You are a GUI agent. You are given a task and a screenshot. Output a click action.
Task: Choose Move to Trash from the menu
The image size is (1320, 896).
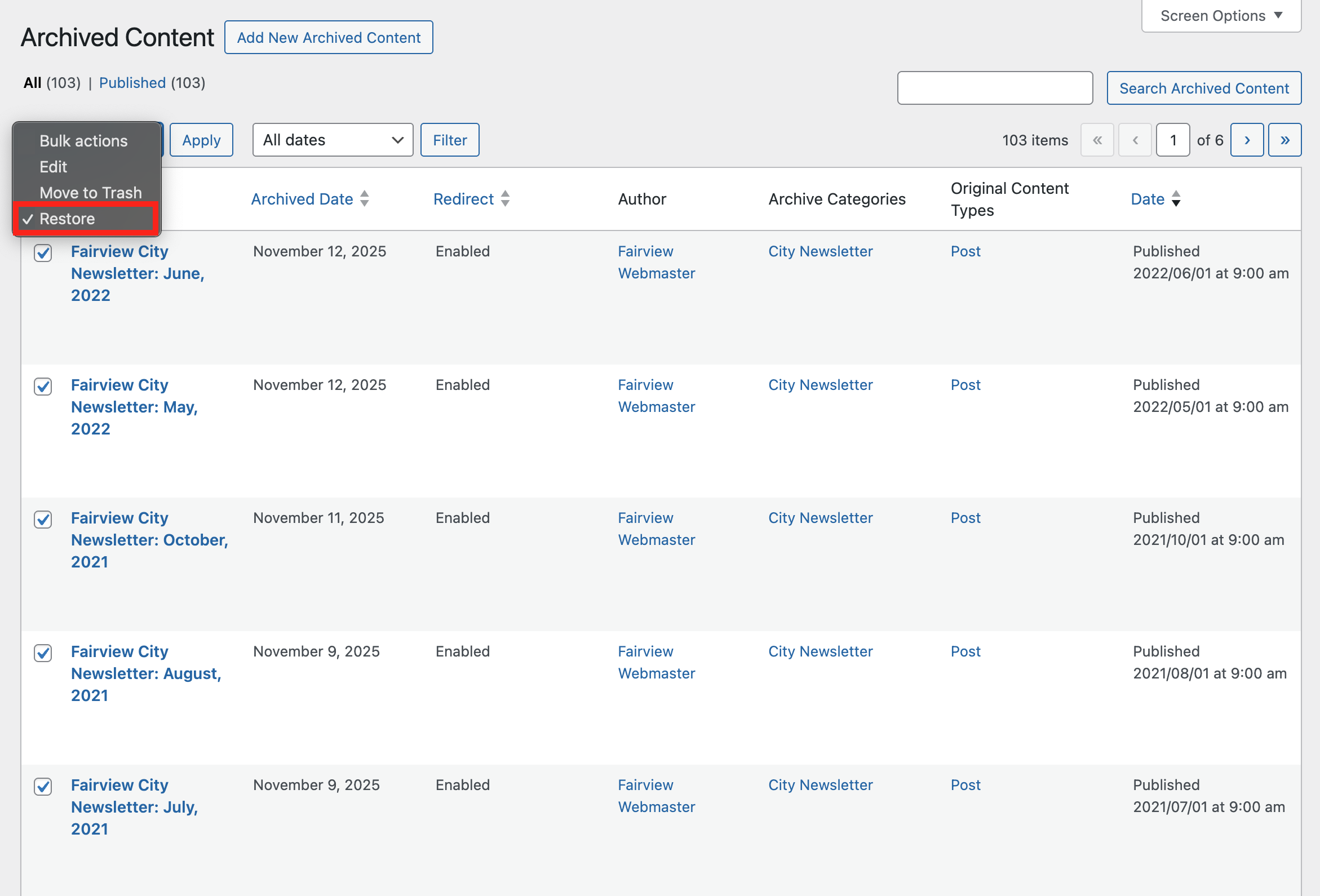click(x=90, y=192)
